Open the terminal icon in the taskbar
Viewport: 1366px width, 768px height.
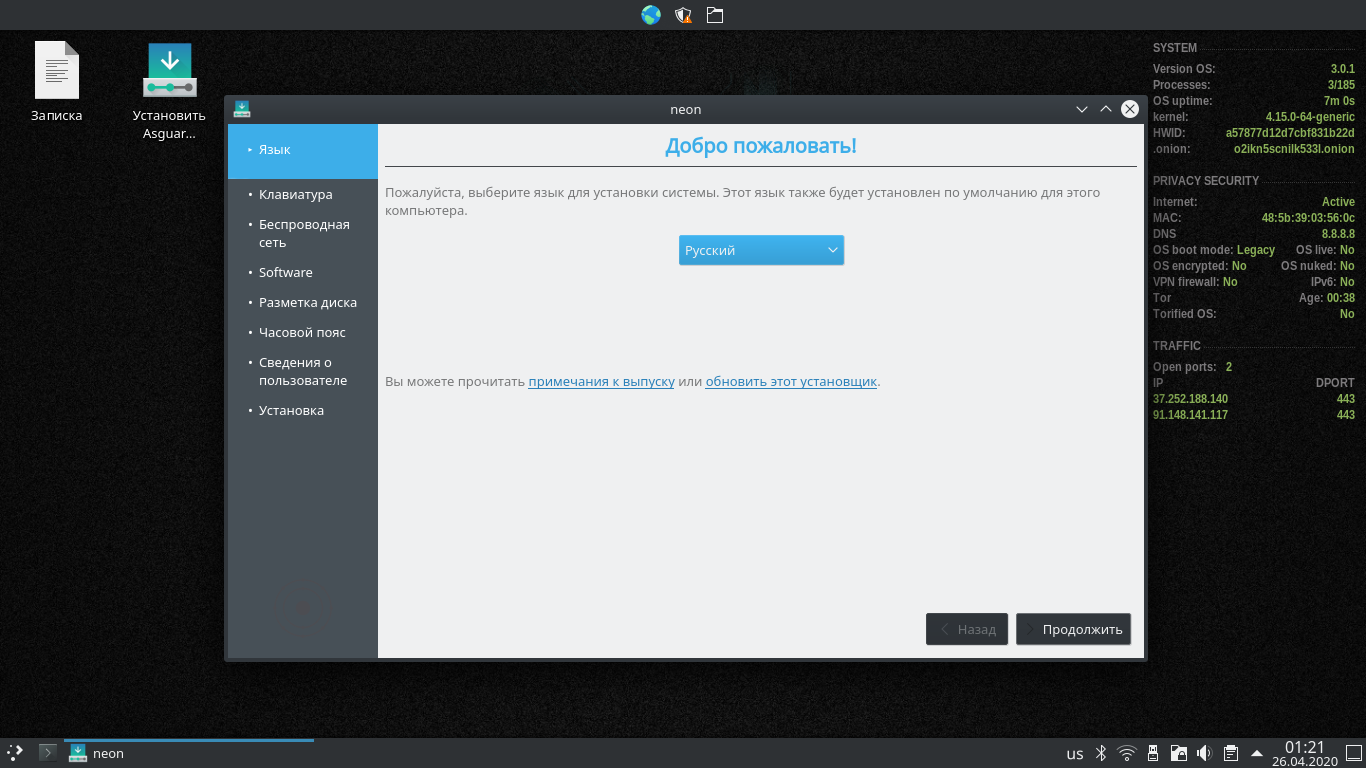pyautogui.click(x=47, y=753)
